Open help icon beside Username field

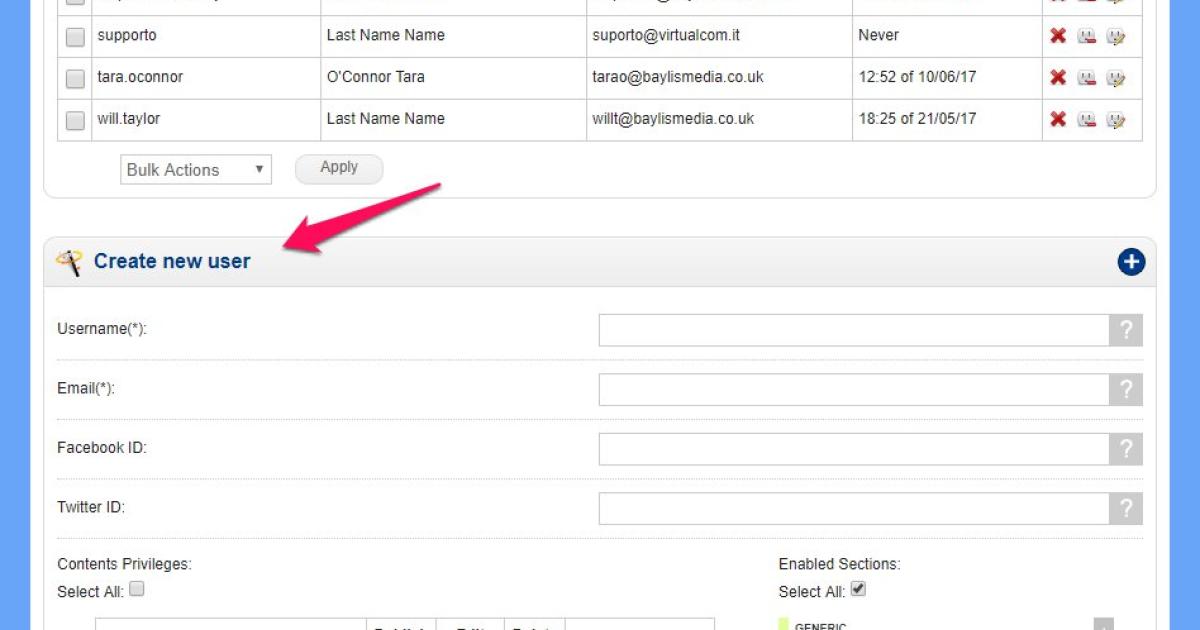1126,330
